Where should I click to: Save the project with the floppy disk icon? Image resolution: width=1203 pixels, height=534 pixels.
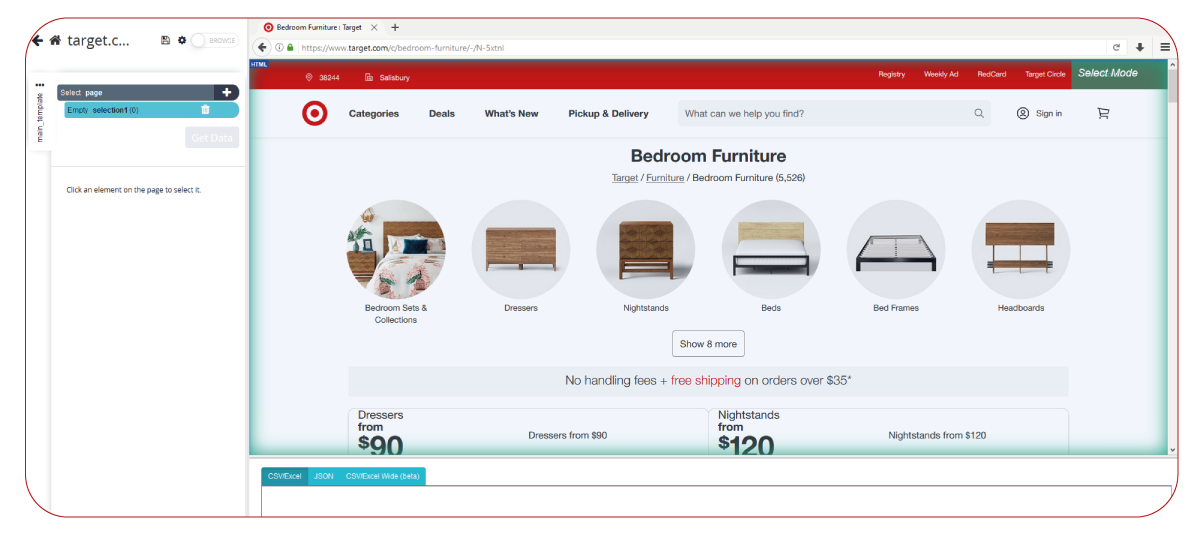pos(165,41)
